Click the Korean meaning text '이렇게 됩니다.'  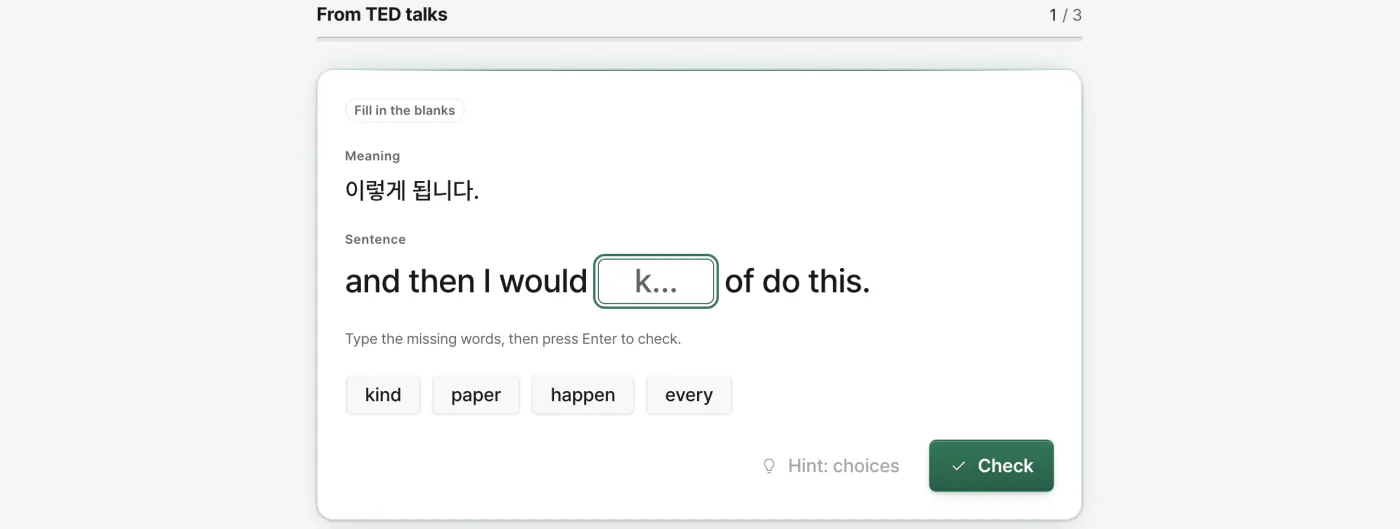[x=412, y=190]
